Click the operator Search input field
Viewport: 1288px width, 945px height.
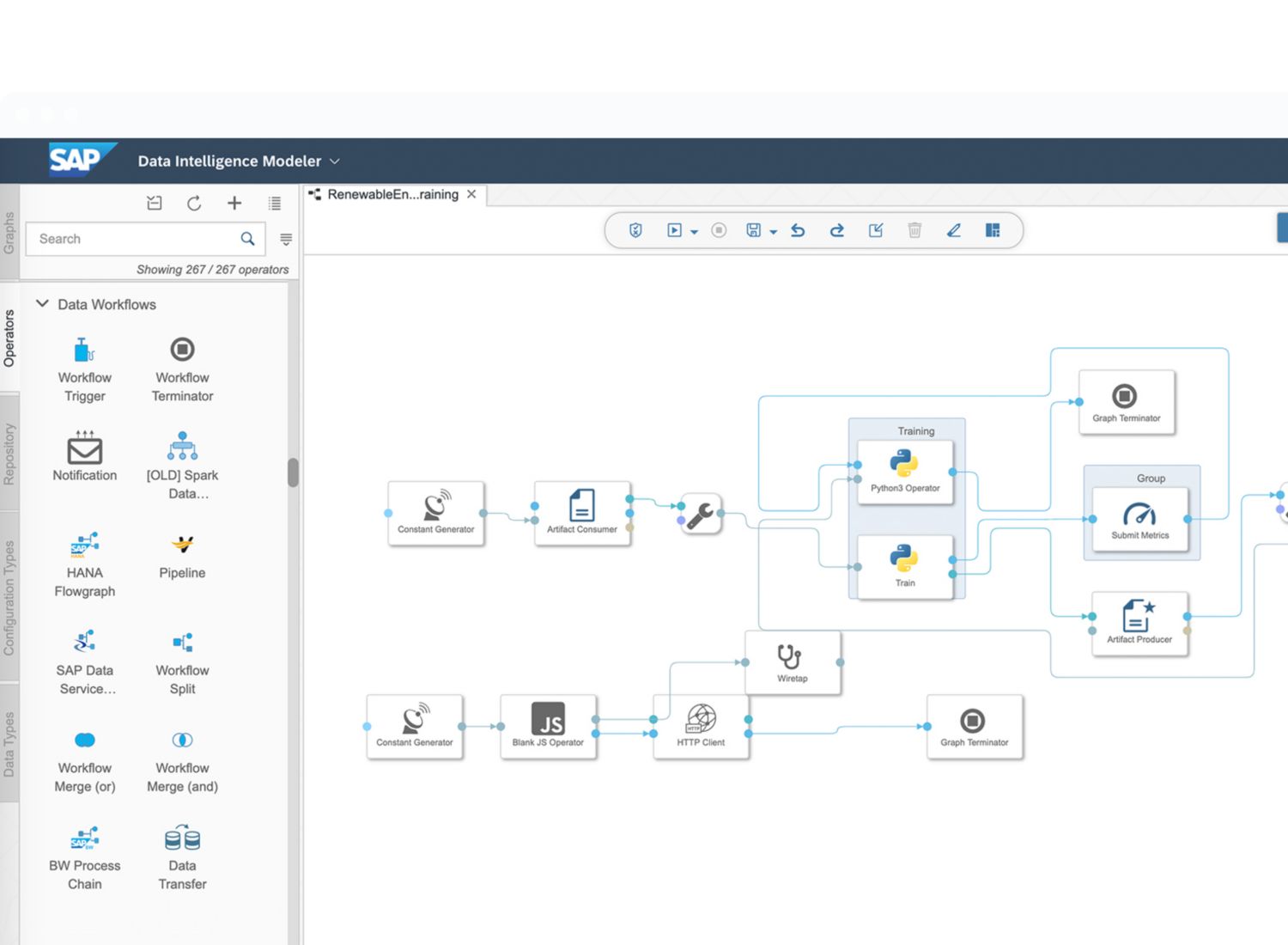(x=137, y=239)
